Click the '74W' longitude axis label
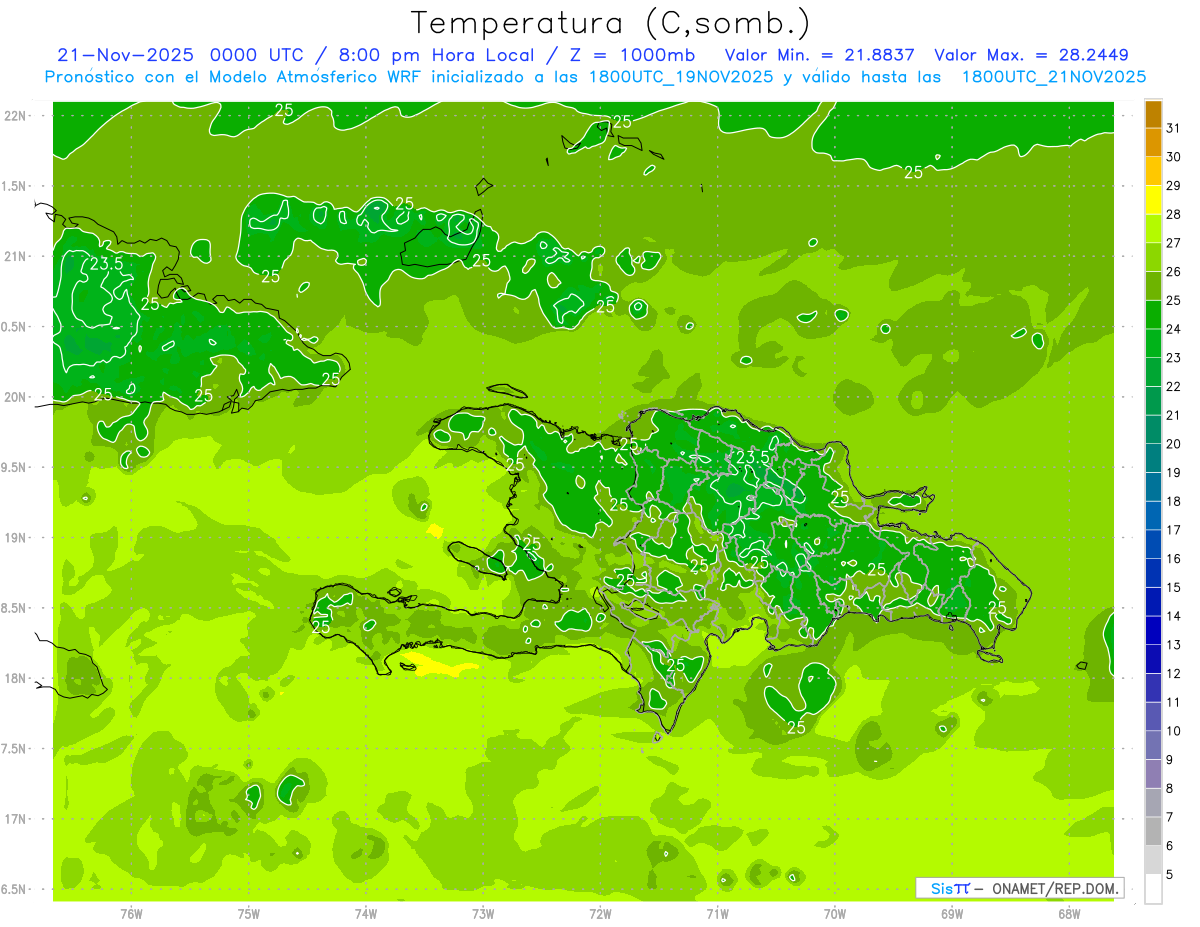The width and height of the screenshot is (1200, 927). (x=366, y=914)
